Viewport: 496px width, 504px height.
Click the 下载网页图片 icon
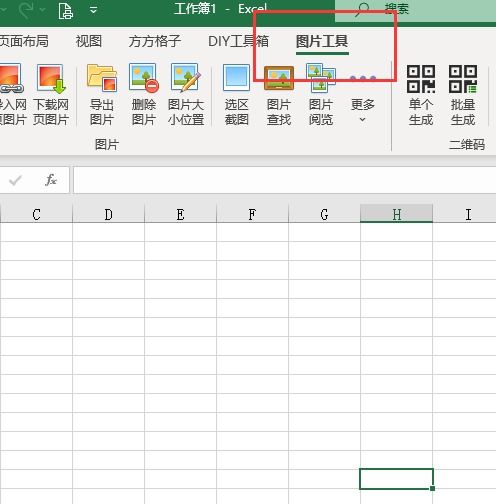pos(51,79)
